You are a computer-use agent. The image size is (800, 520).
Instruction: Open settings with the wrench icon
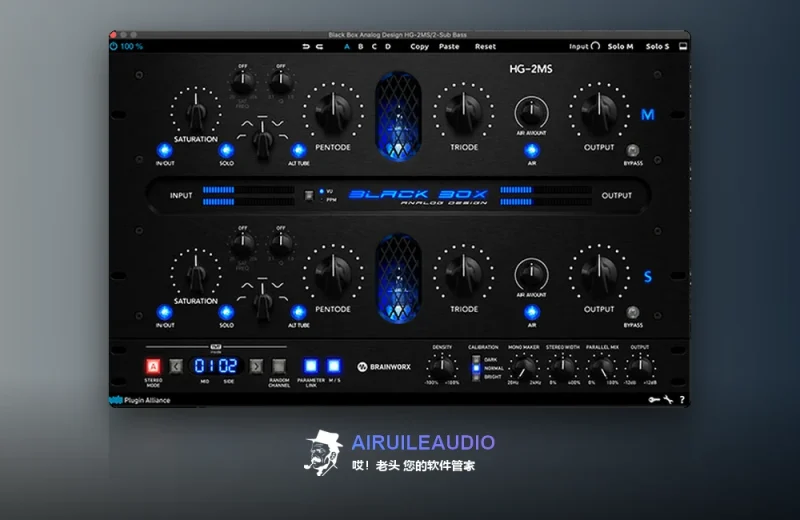pos(668,400)
